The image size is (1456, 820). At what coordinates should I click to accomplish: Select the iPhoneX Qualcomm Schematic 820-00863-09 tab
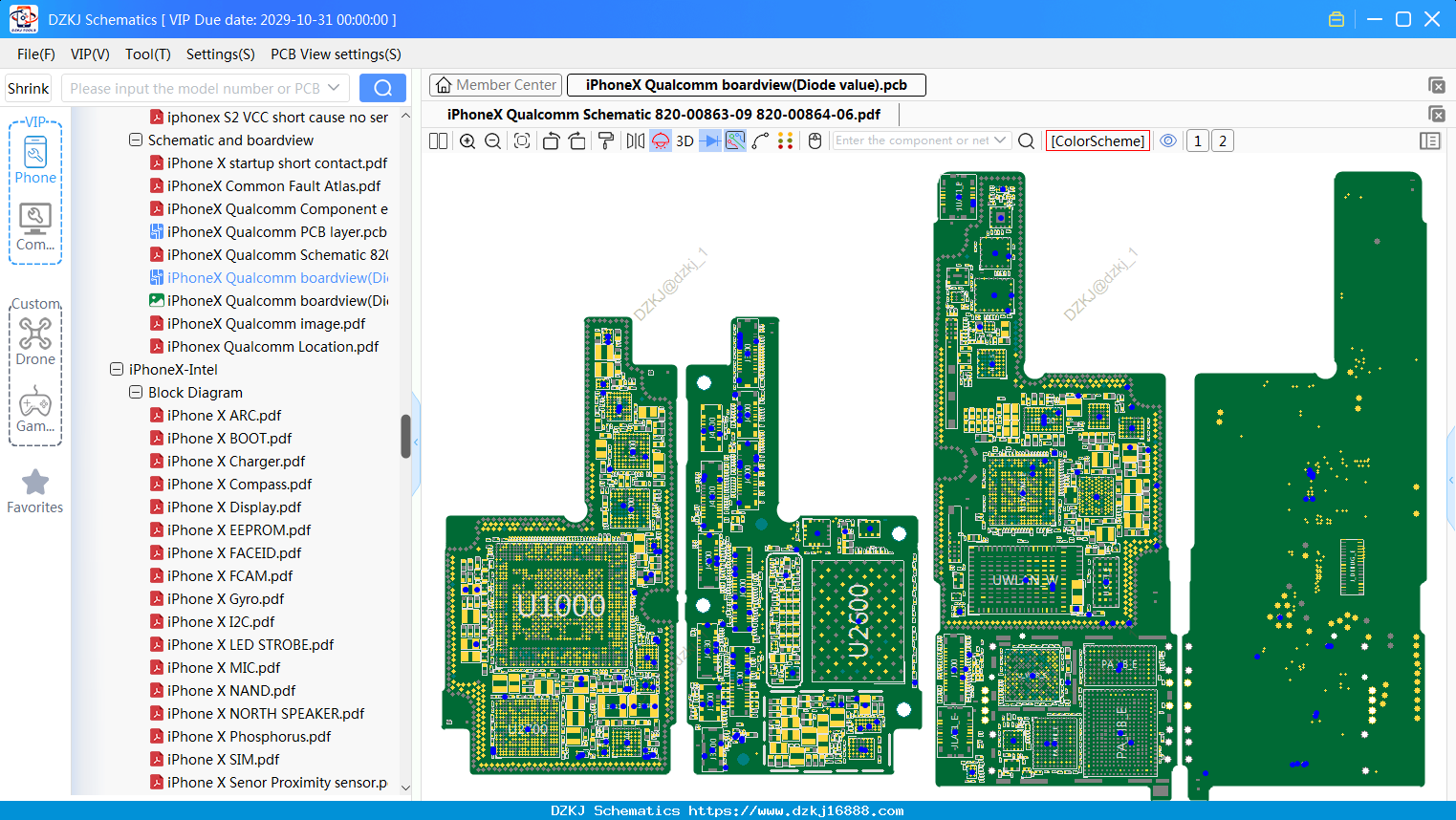click(x=663, y=114)
